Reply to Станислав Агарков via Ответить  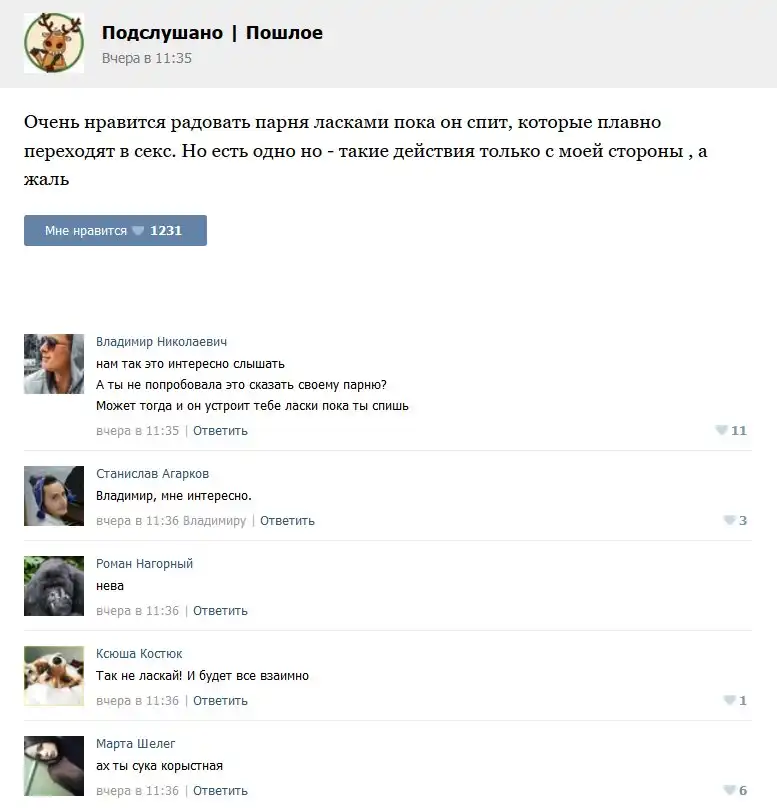[x=287, y=521]
